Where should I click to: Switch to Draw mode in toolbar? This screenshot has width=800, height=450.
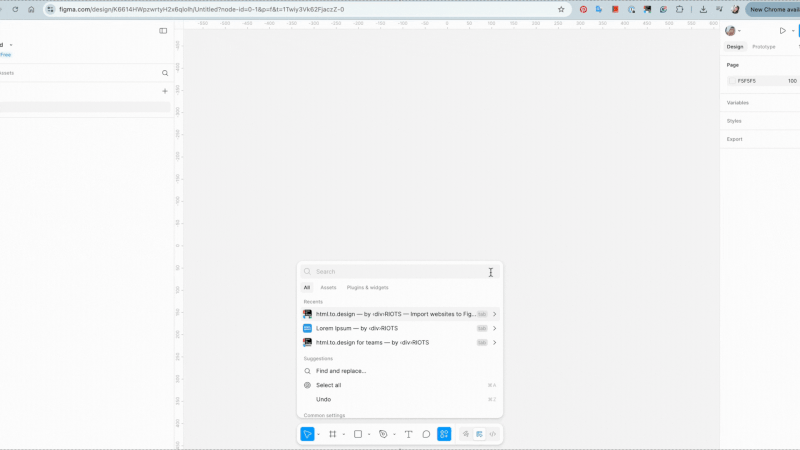pyautogui.click(x=466, y=434)
